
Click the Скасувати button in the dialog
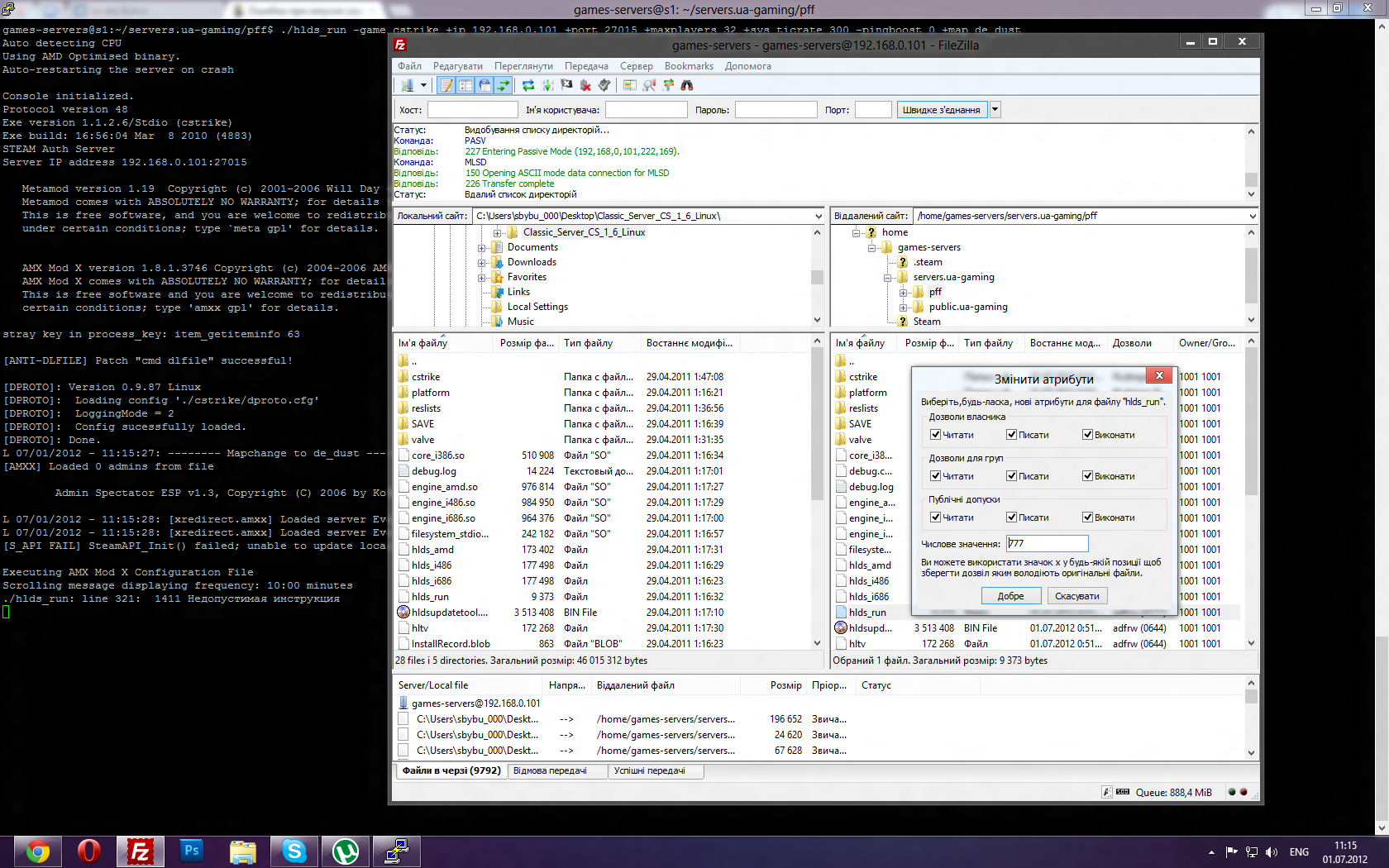[x=1077, y=596]
